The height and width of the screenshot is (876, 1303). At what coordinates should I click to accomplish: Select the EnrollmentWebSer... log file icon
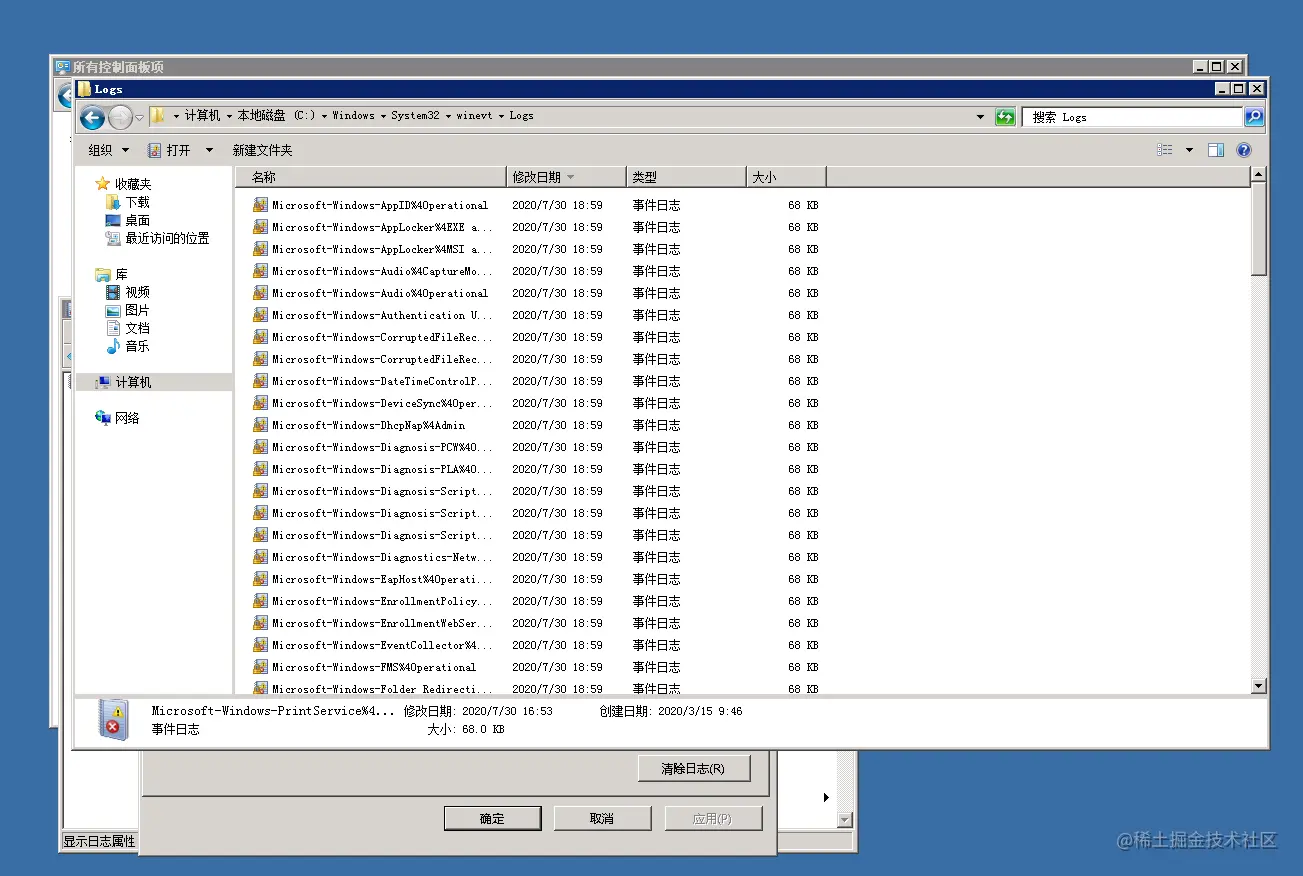point(260,623)
